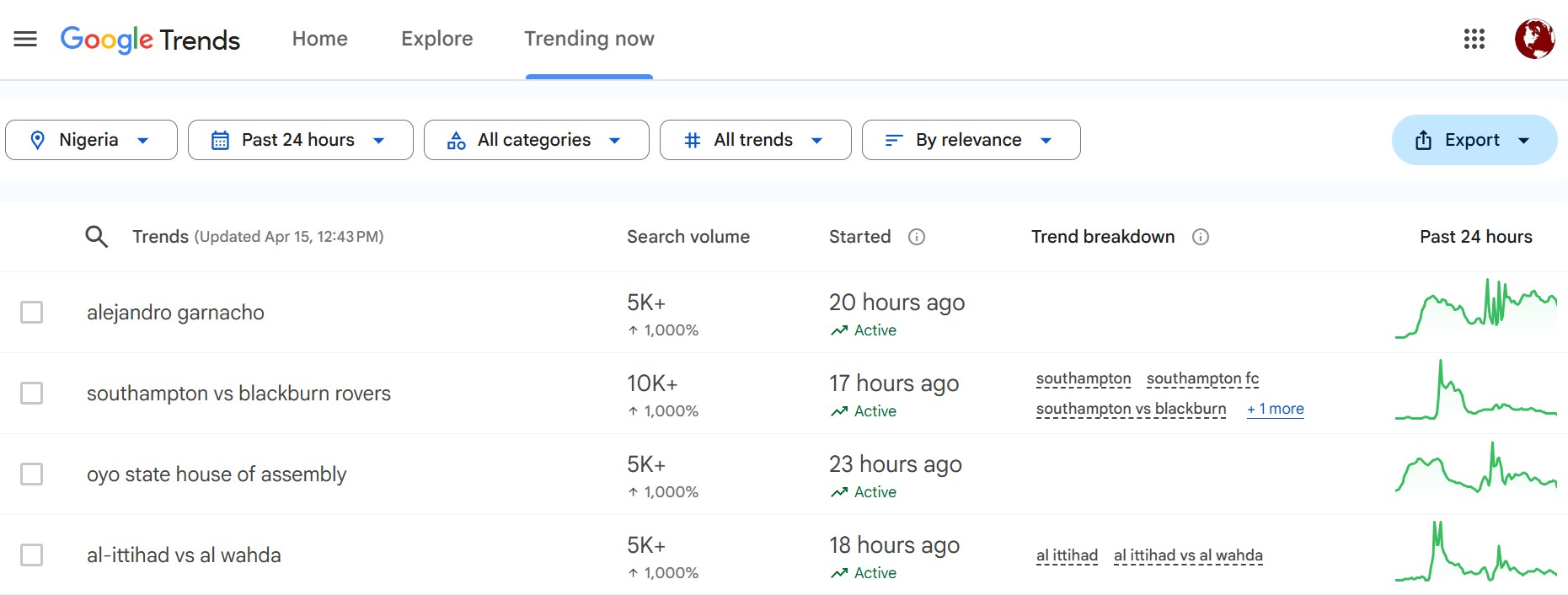Open the Nigeria location dropdown
The height and width of the screenshot is (595, 1568).
(x=91, y=140)
